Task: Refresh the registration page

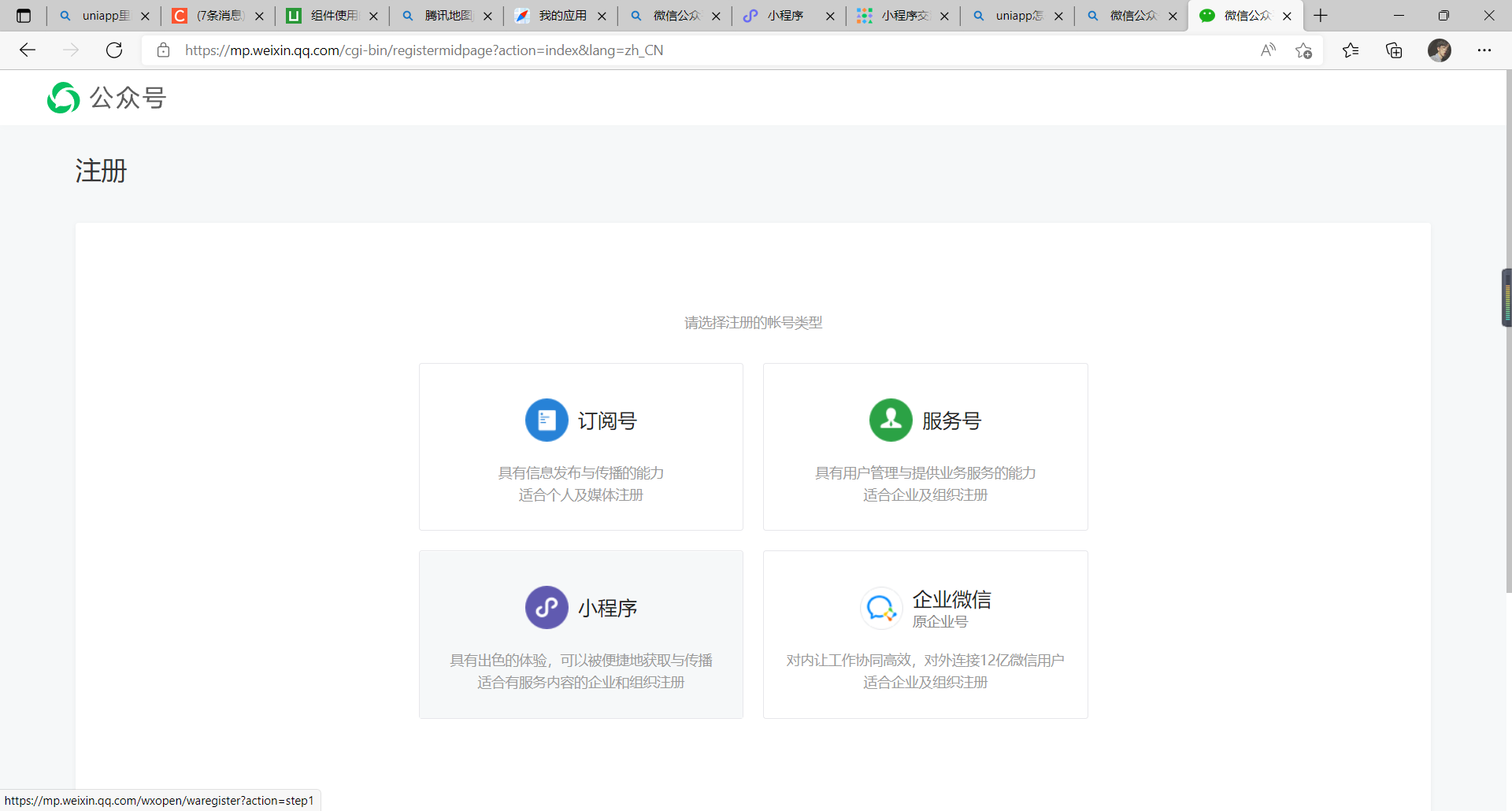Action: [114, 50]
